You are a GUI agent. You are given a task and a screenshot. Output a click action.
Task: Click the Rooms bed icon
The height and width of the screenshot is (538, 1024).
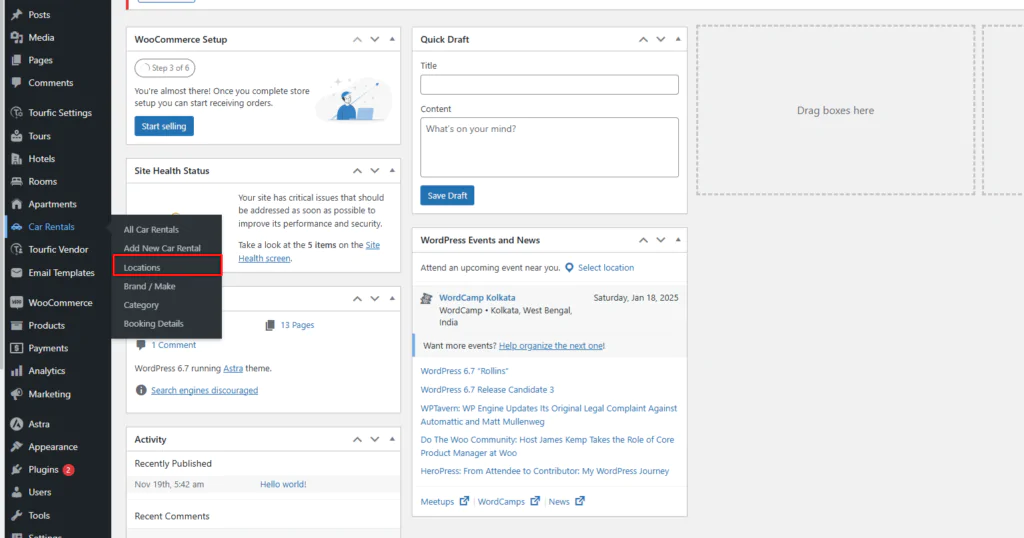coord(17,182)
